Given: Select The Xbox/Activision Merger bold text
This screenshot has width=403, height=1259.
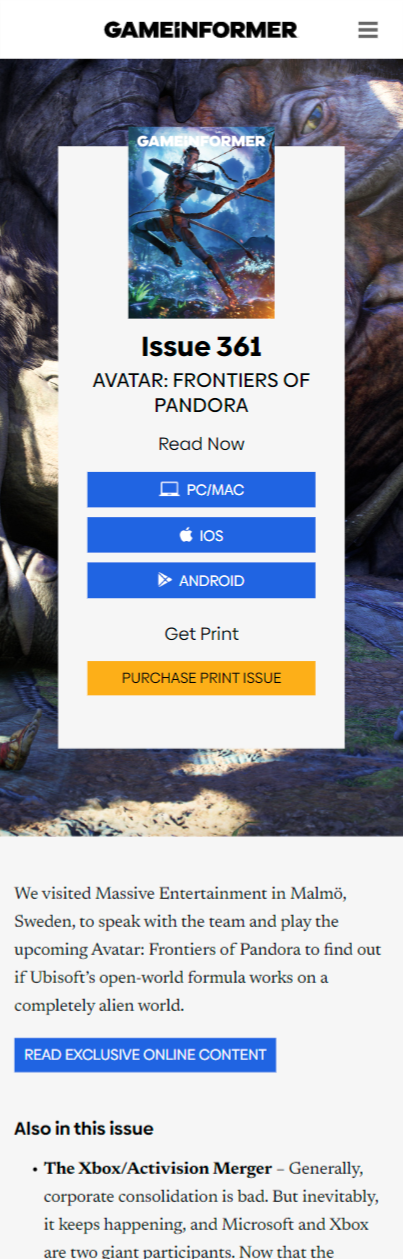Looking at the screenshot, I should [x=158, y=1168].
